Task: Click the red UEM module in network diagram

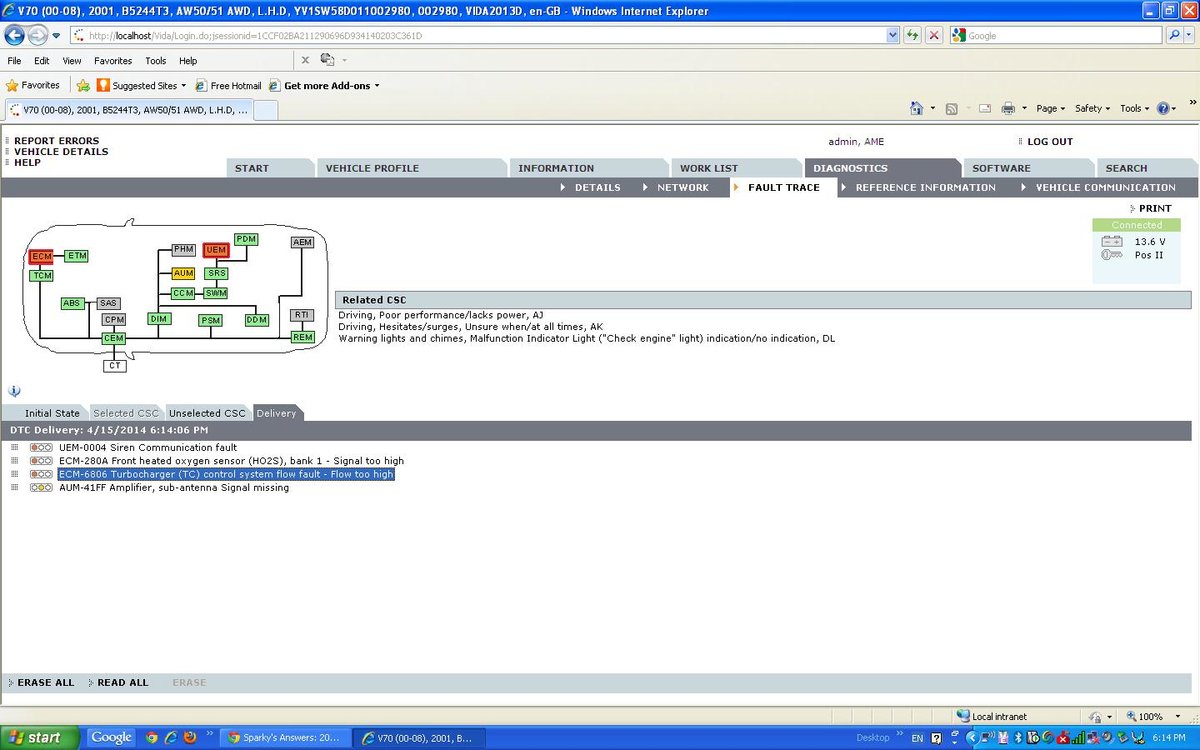Action: pyautogui.click(x=216, y=249)
